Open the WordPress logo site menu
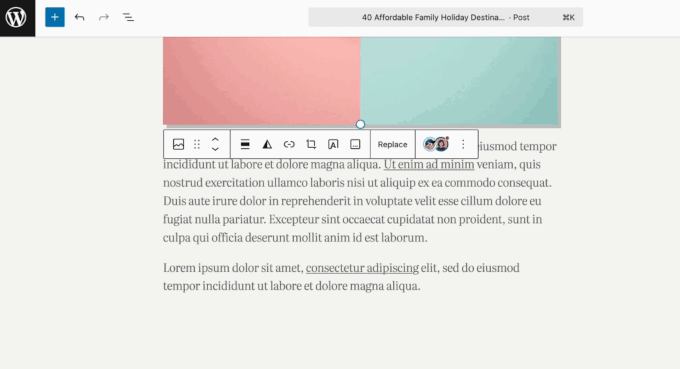The image size is (680, 369). coord(17,18)
